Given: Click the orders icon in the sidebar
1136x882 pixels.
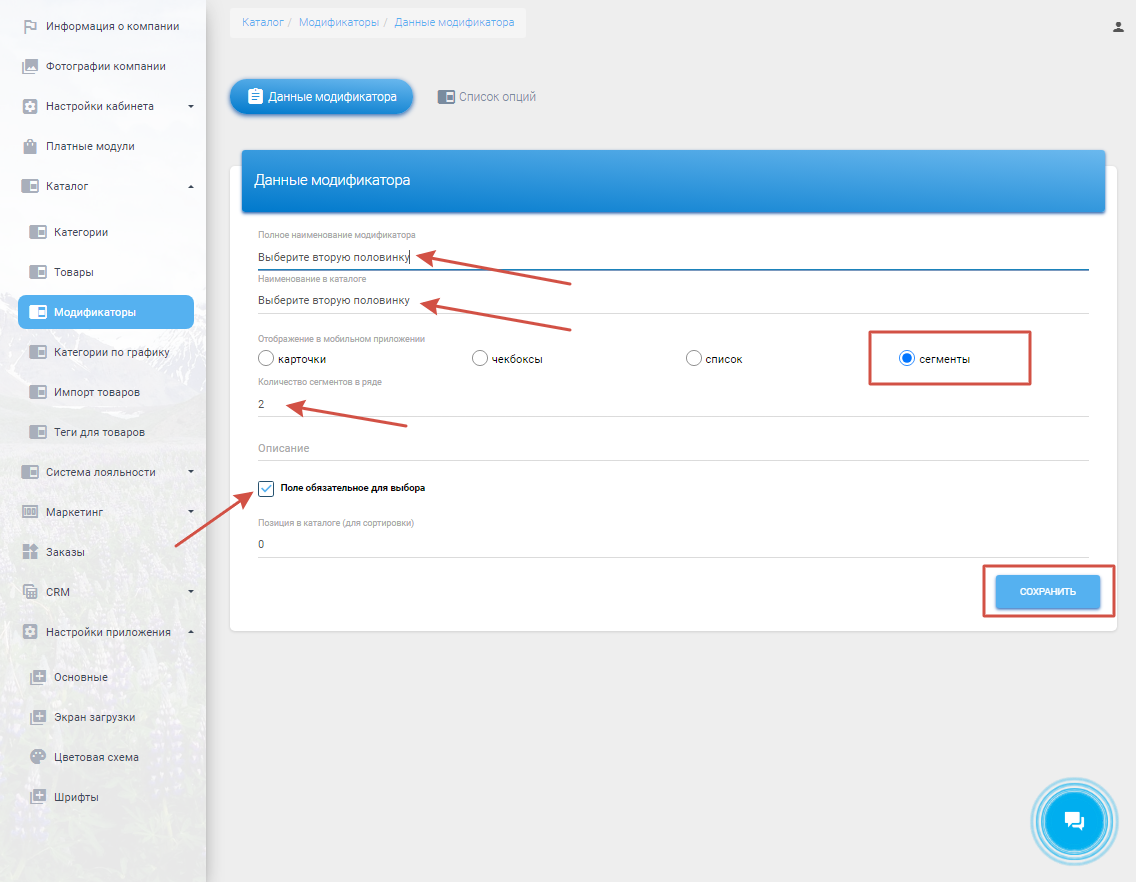Looking at the screenshot, I should pos(30,552).
